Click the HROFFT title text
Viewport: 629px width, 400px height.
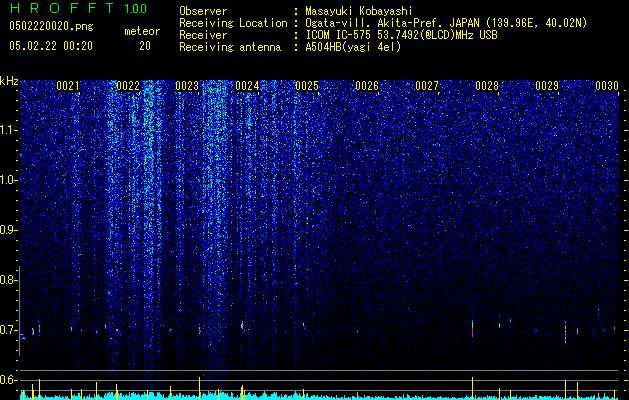[x=63, y=8]
